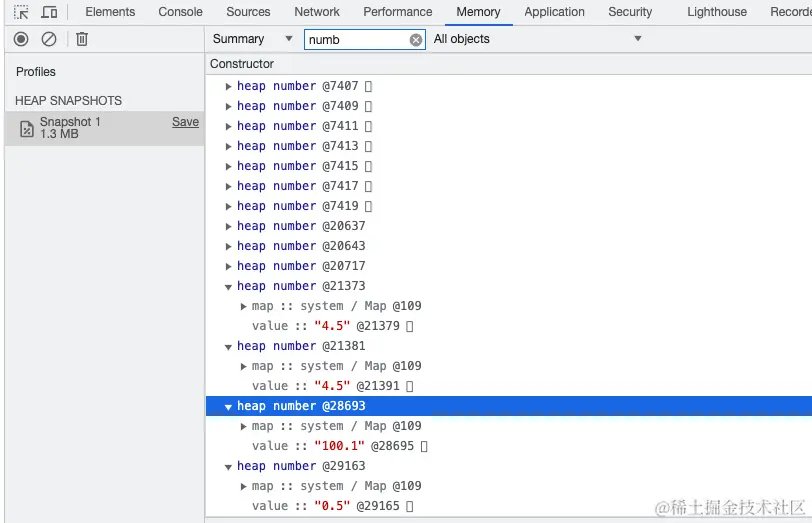Click the small box icon next to heap number @7413
This screenshot has width=812, height=523.
pos(368,147)
